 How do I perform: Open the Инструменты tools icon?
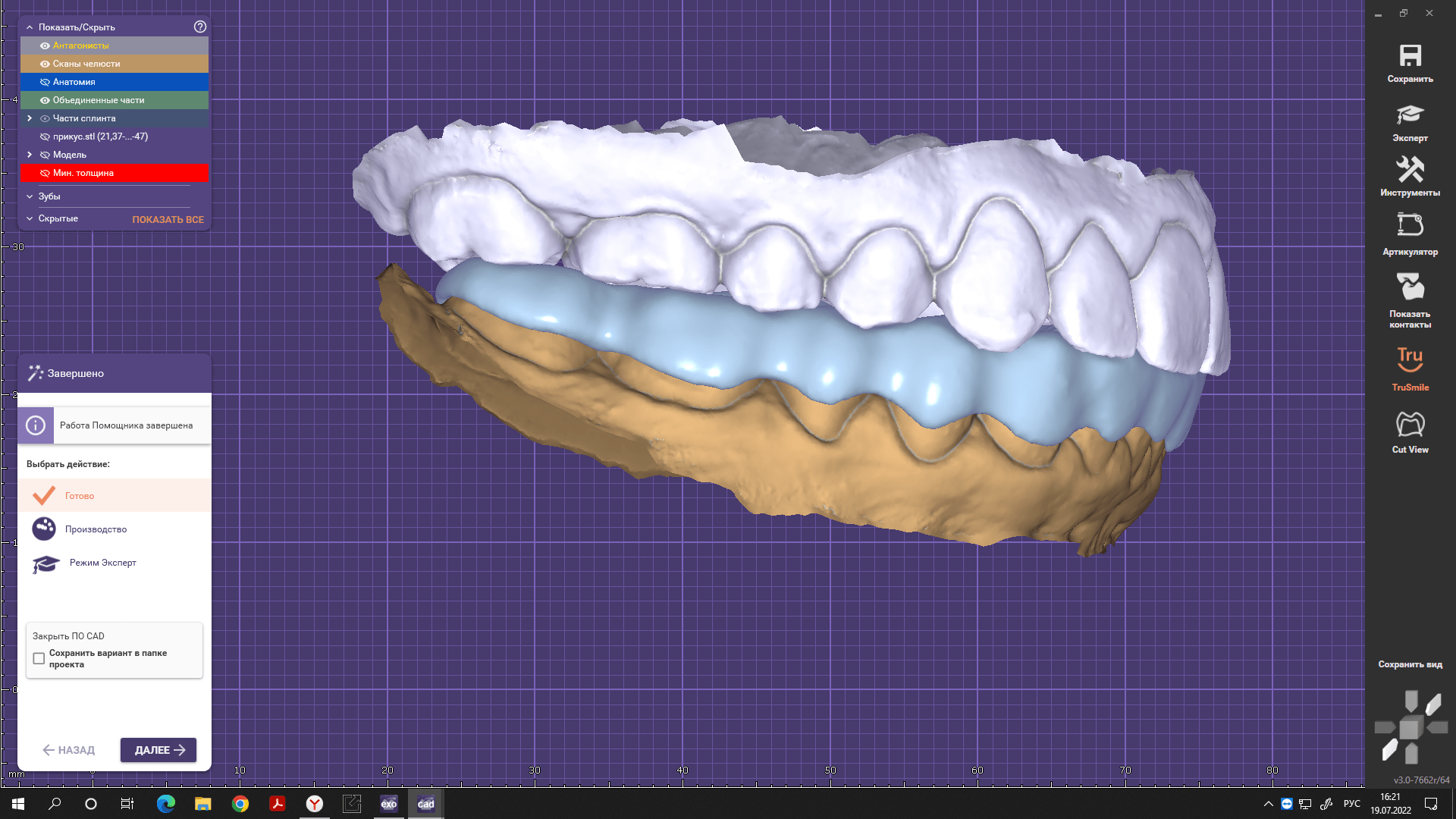pos(1410,170)
